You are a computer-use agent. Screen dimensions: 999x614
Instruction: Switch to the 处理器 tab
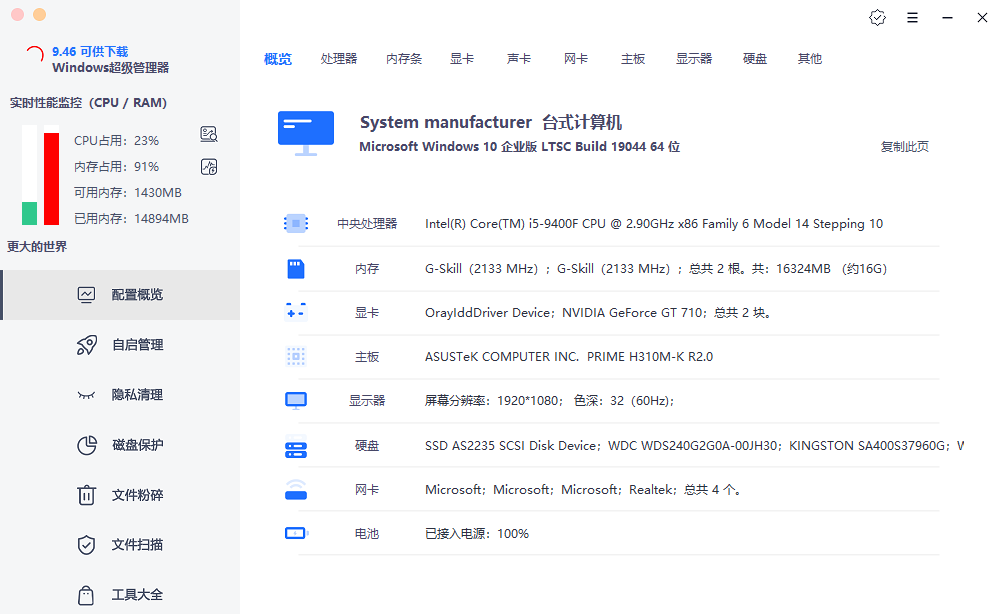(338, 59)
